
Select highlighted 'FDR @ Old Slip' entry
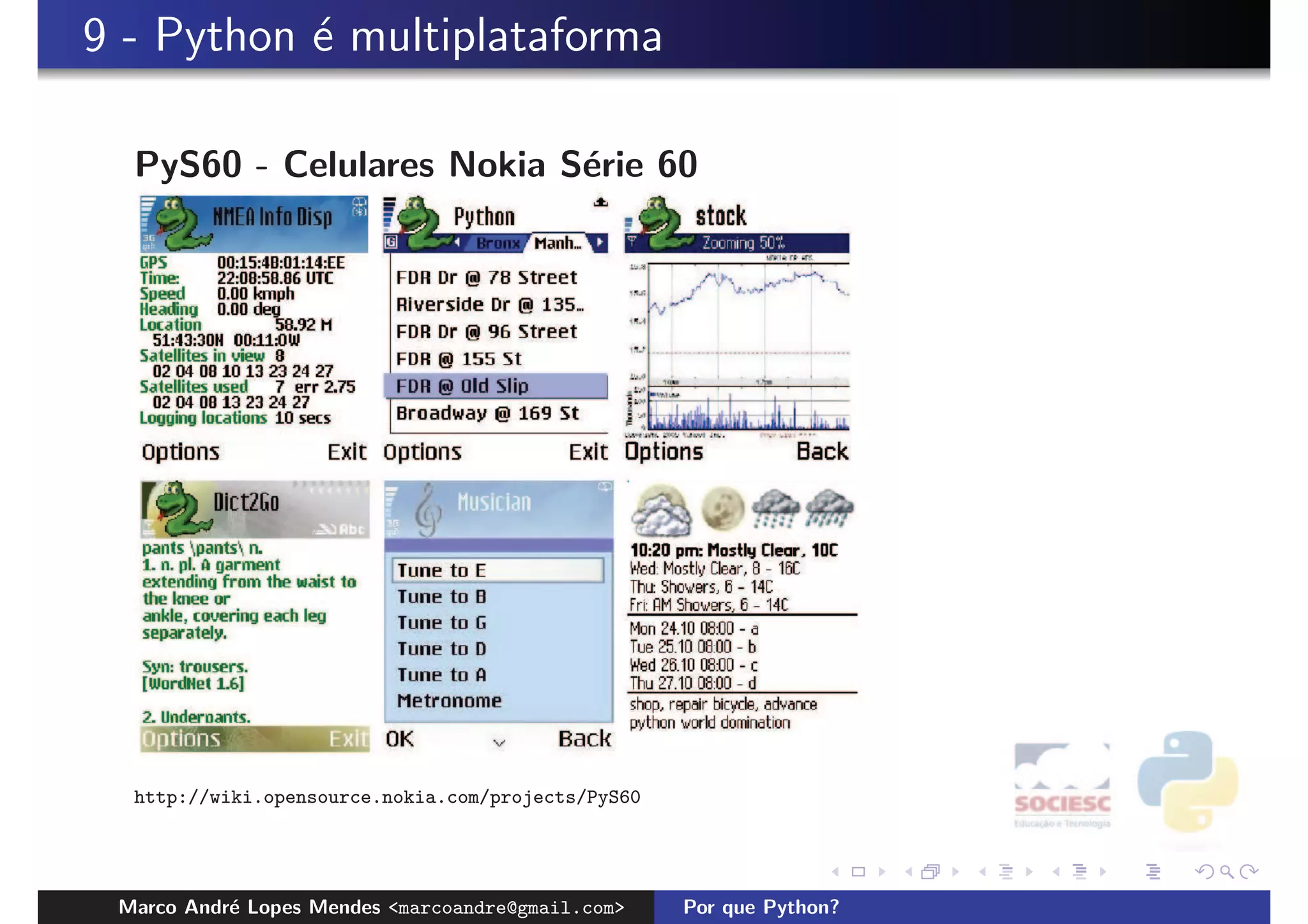tap(496, 386)
